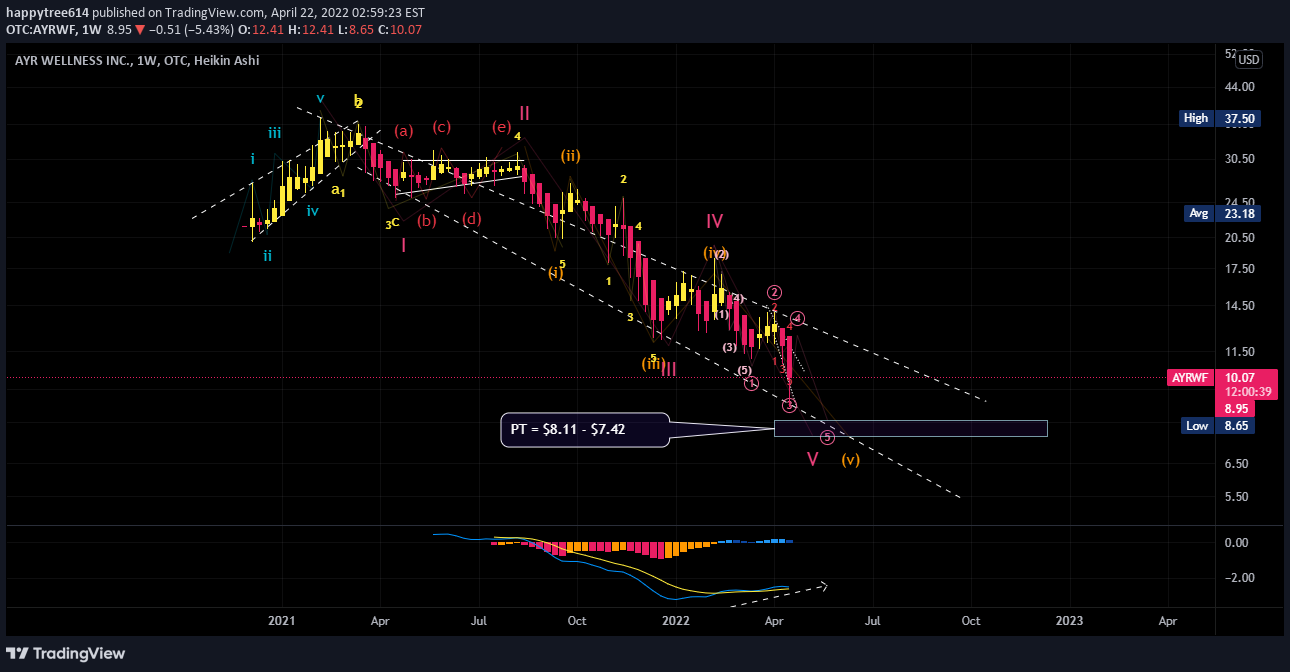Select the red (b) wave label
The height and width of the screenshot is (672, 1290).
427,221
